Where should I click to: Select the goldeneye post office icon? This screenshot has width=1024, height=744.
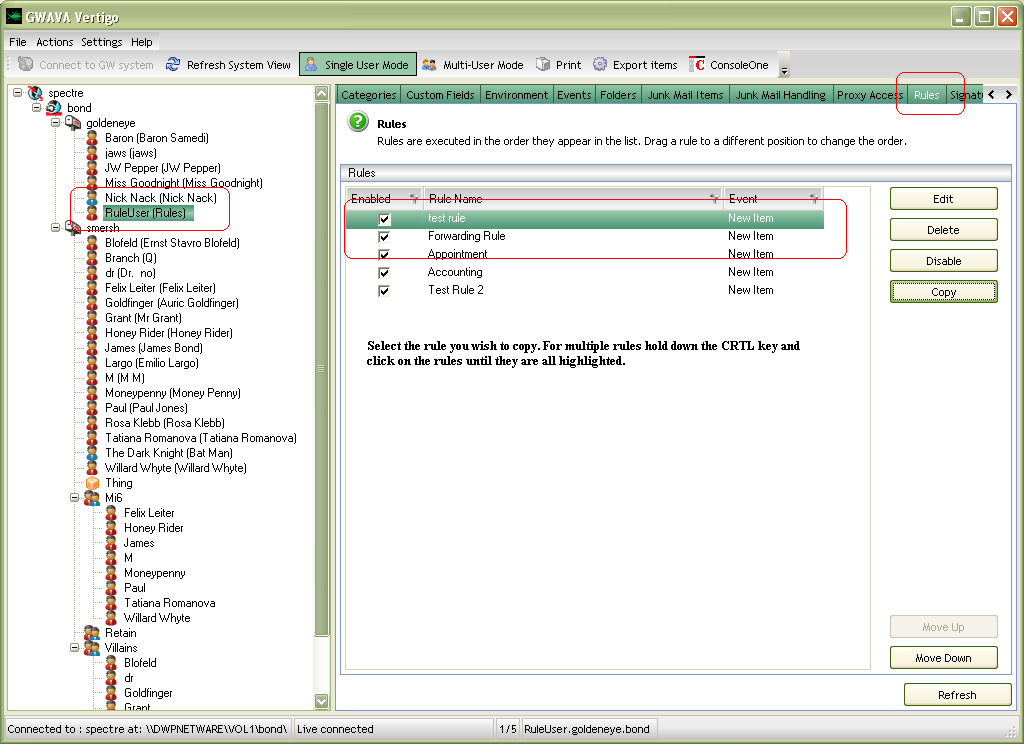click(73, 123)
